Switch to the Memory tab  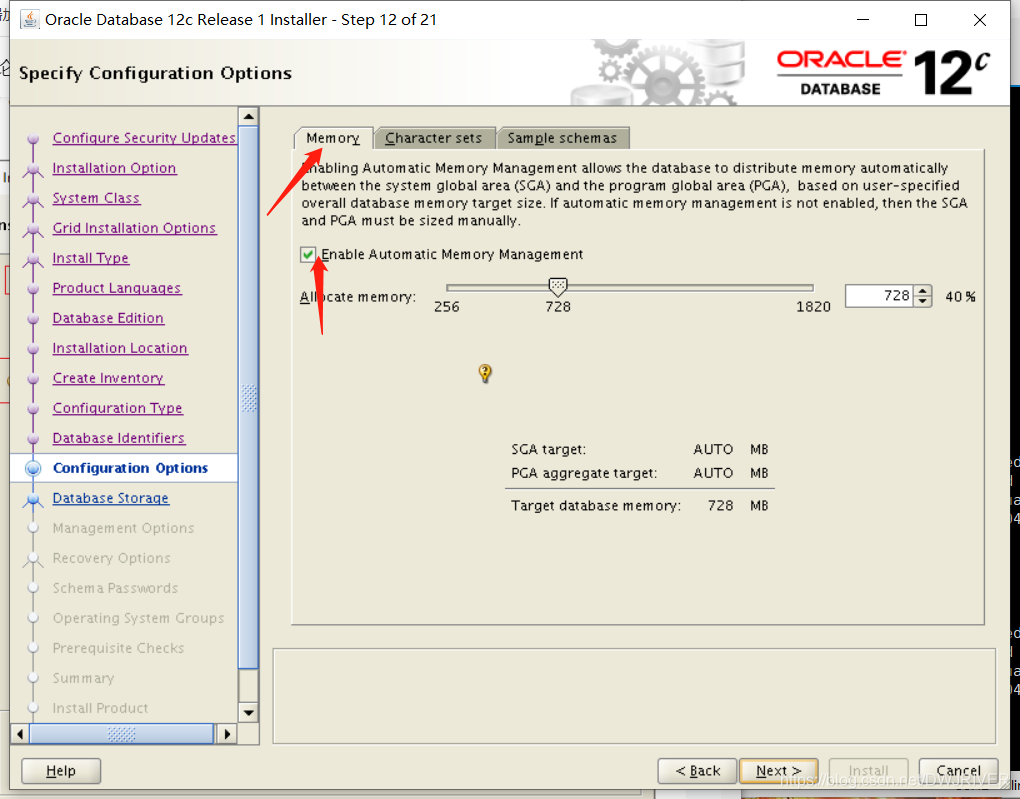[333, 138]
